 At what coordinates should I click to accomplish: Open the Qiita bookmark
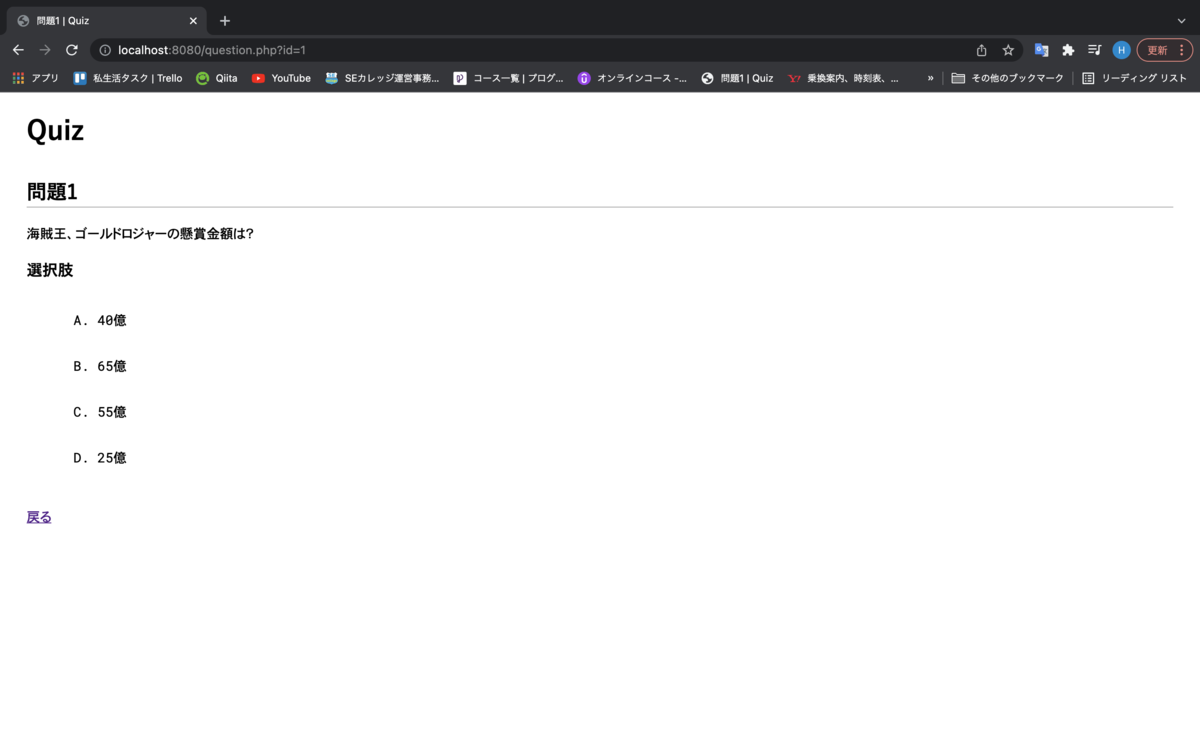[x=217, y=78]
